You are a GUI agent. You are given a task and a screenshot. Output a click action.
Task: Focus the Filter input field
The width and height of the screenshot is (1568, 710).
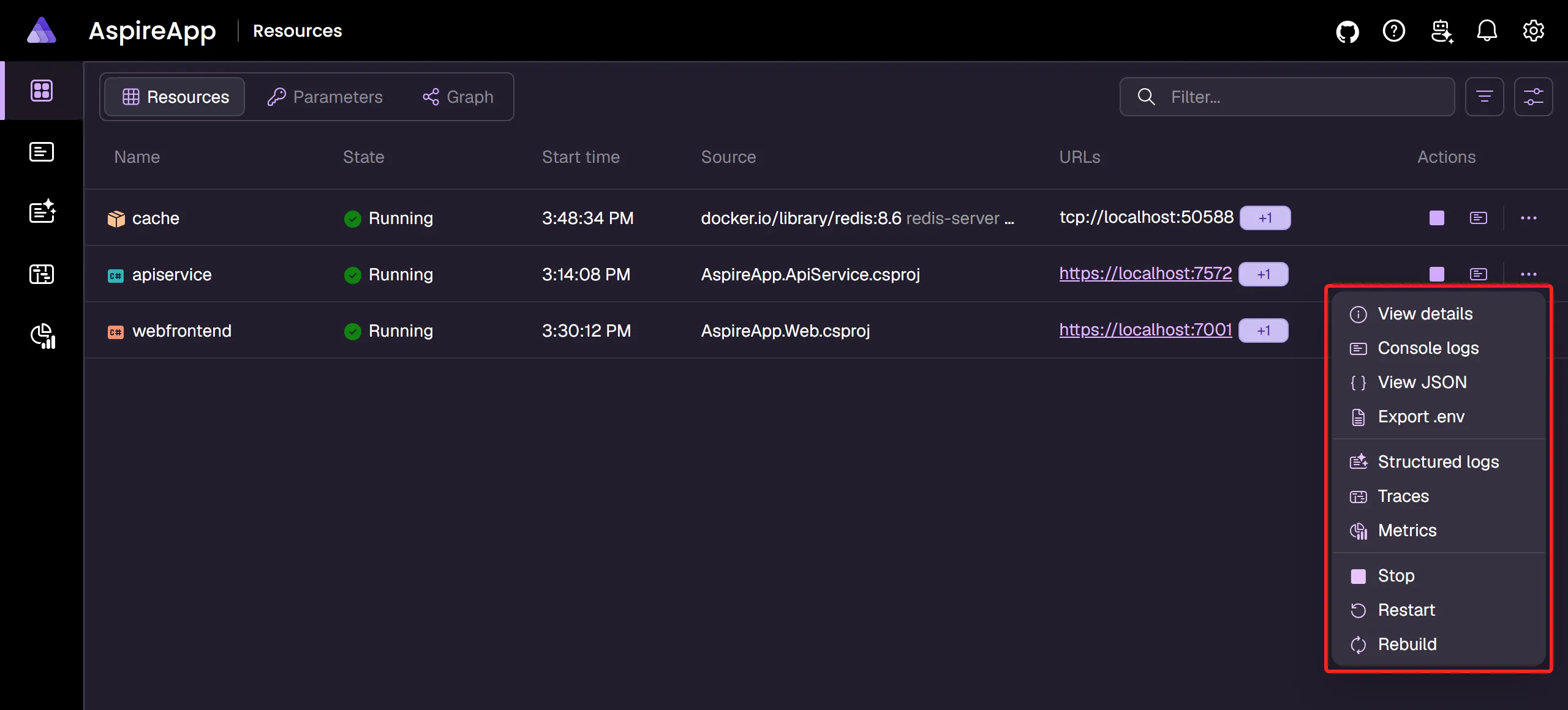pos(1287,97)
